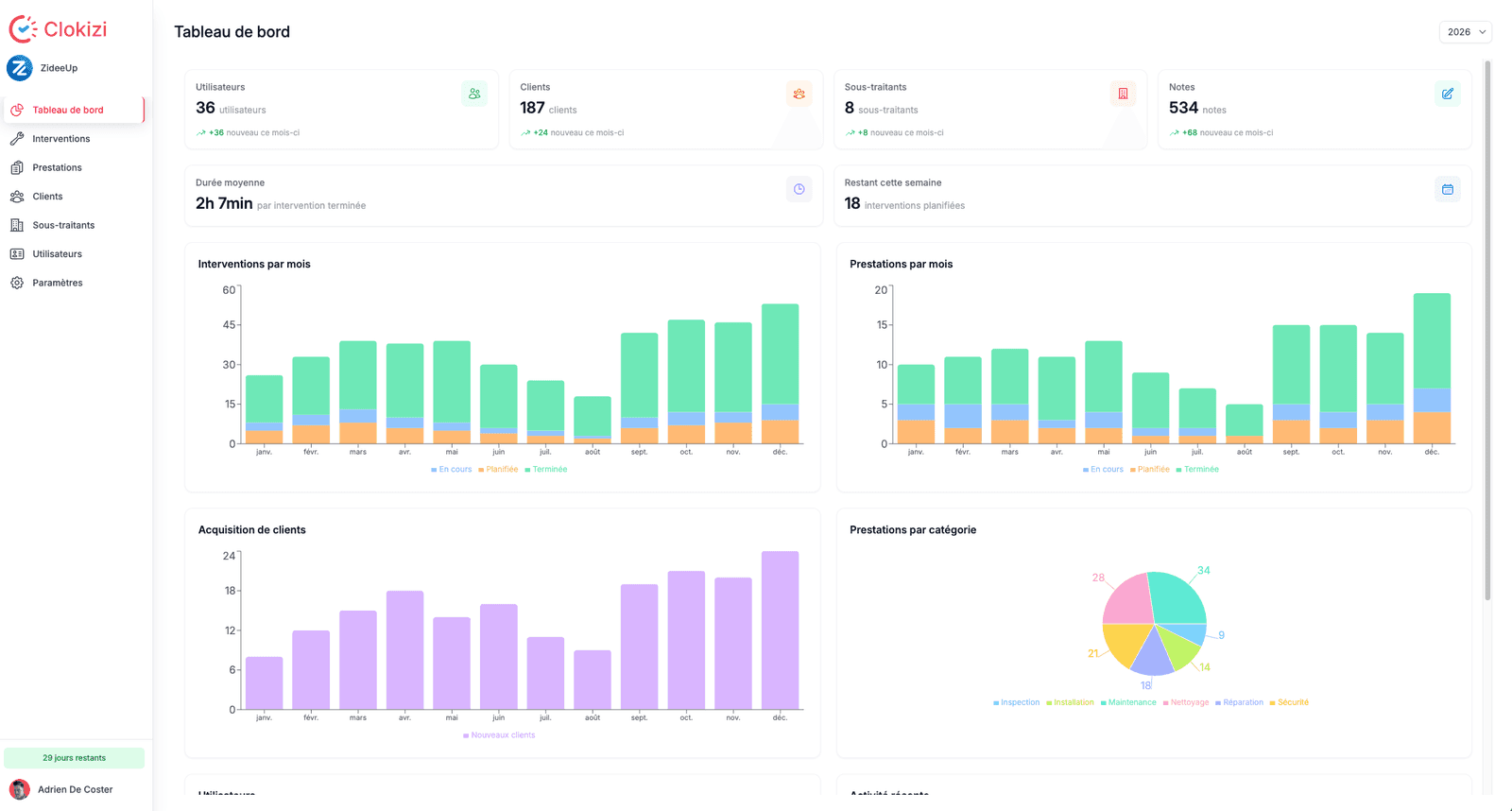
Task: Click the Clokizi logo in the sidebar
Action: pyautogui.click(x=58, y=29)
